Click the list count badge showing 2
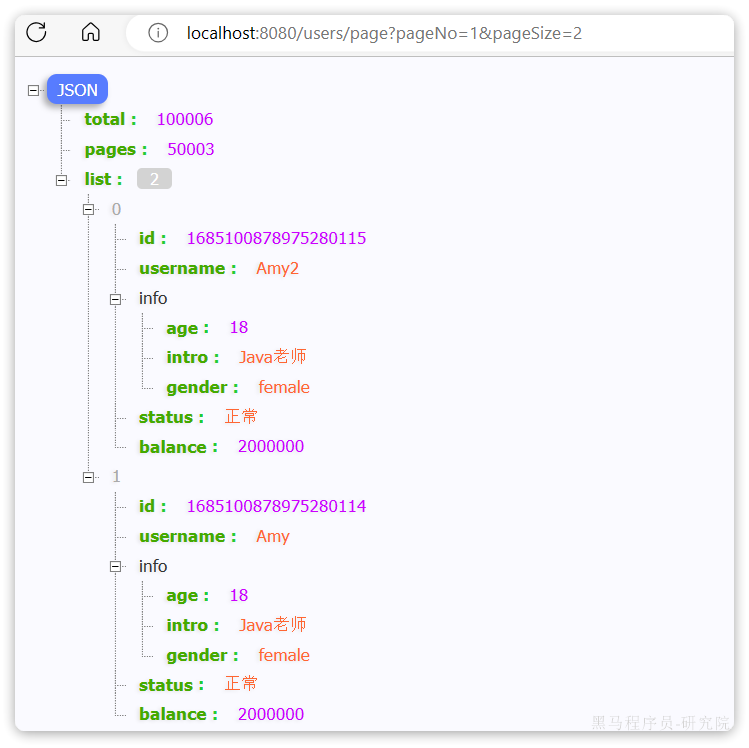 click(x=154, y=179)
